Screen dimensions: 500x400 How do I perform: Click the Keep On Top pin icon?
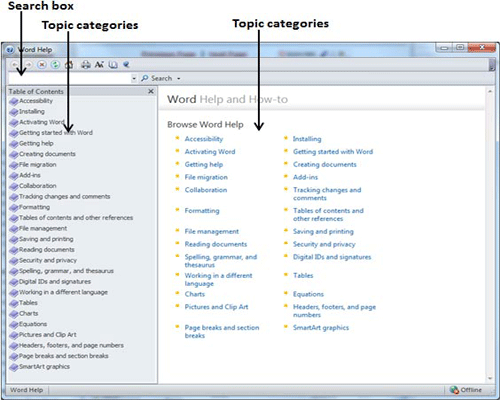126,65
